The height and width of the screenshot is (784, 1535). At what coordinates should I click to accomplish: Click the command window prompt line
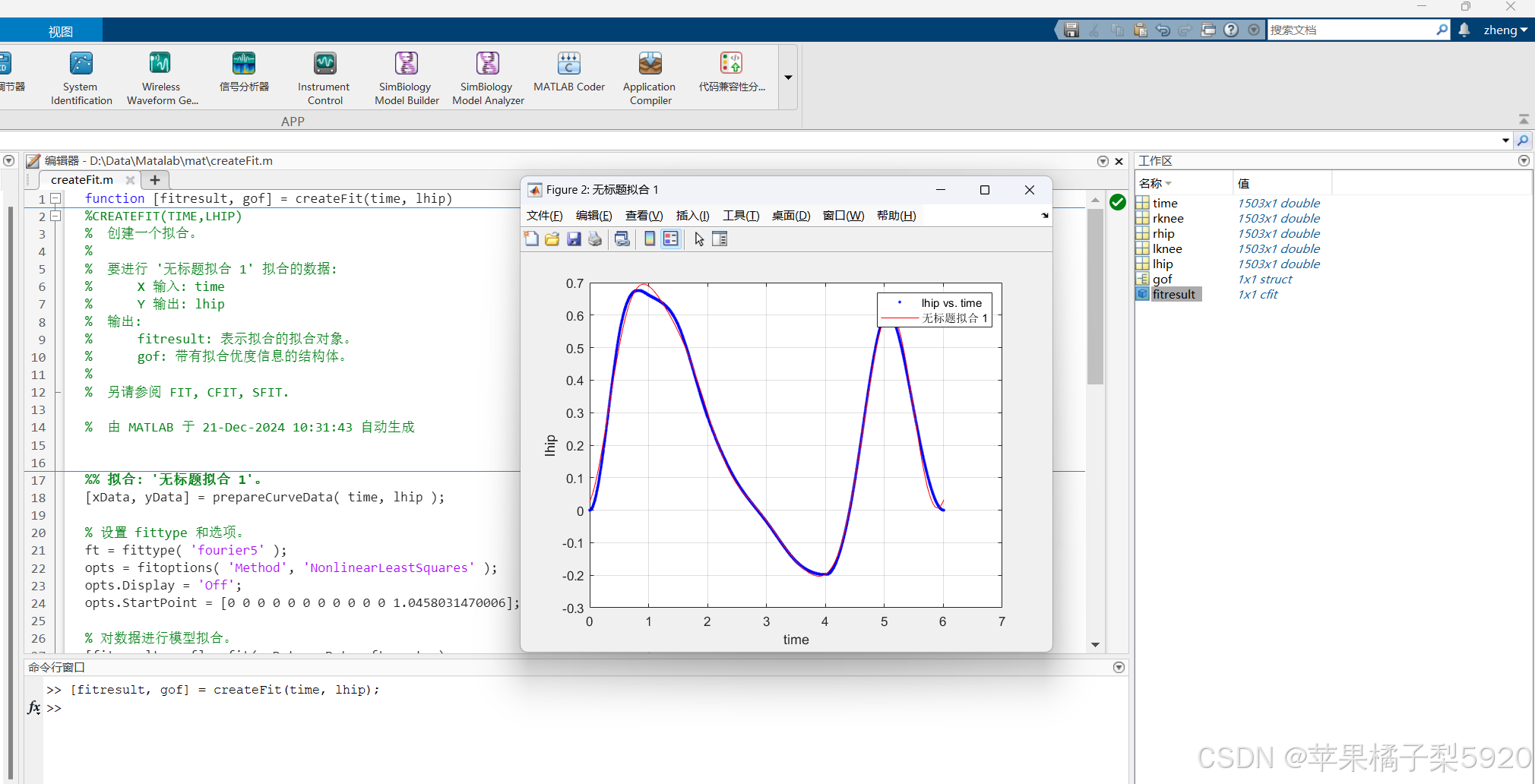(x=585, y=708)
